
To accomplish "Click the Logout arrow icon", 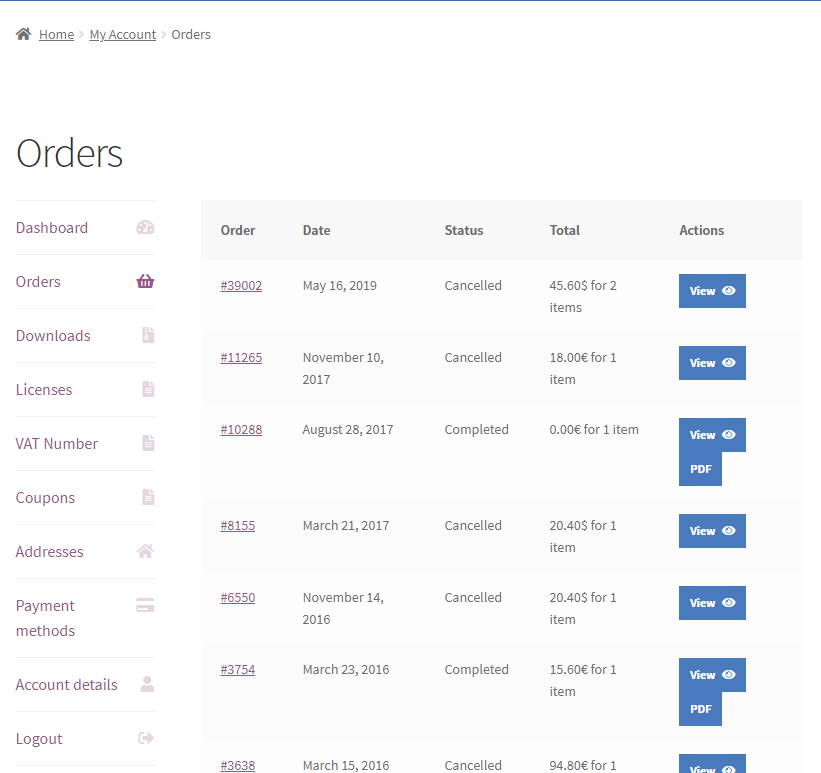I will point(146,739).
